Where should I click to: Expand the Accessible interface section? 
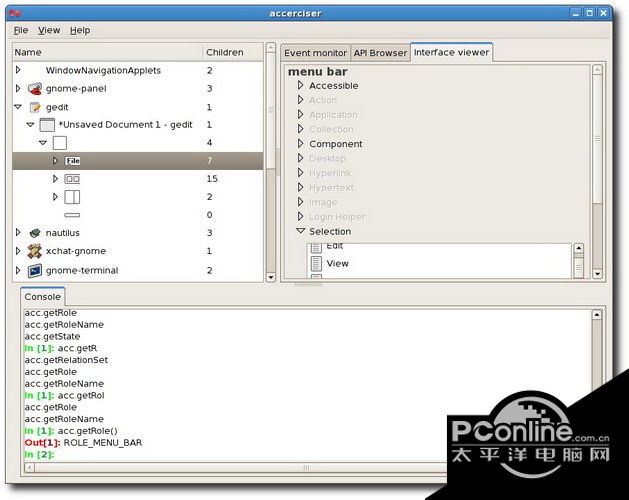300,85
